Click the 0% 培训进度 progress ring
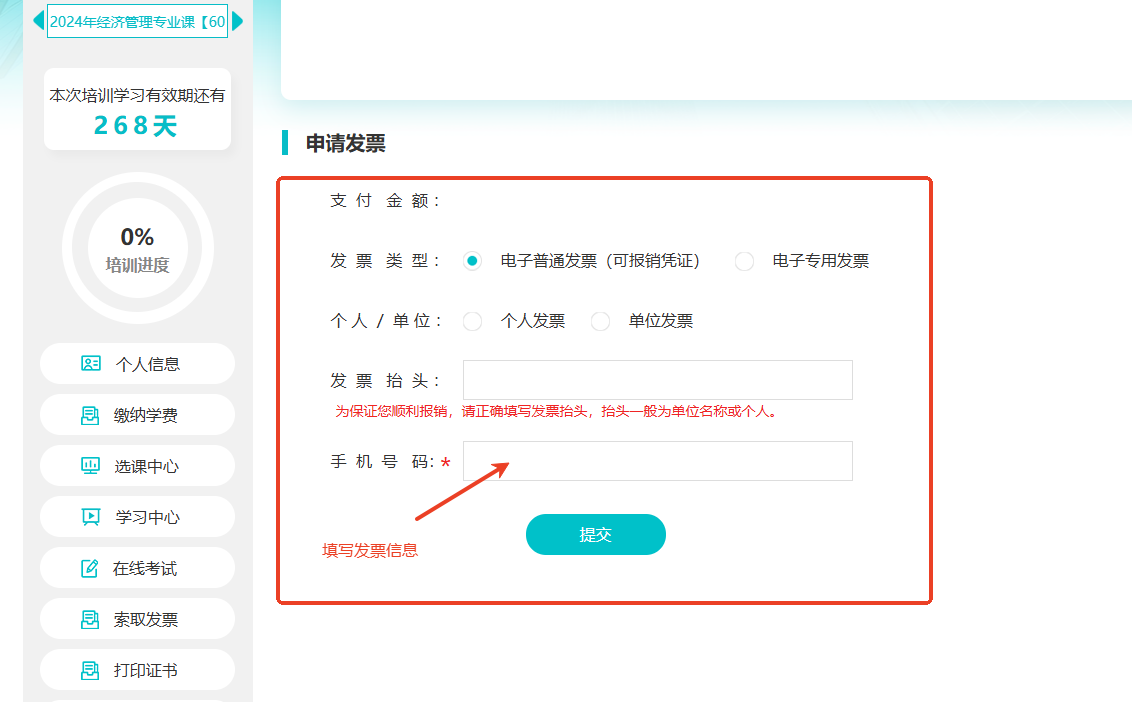1132x702 pixels. pyautogui.click(x=137, y=248)
